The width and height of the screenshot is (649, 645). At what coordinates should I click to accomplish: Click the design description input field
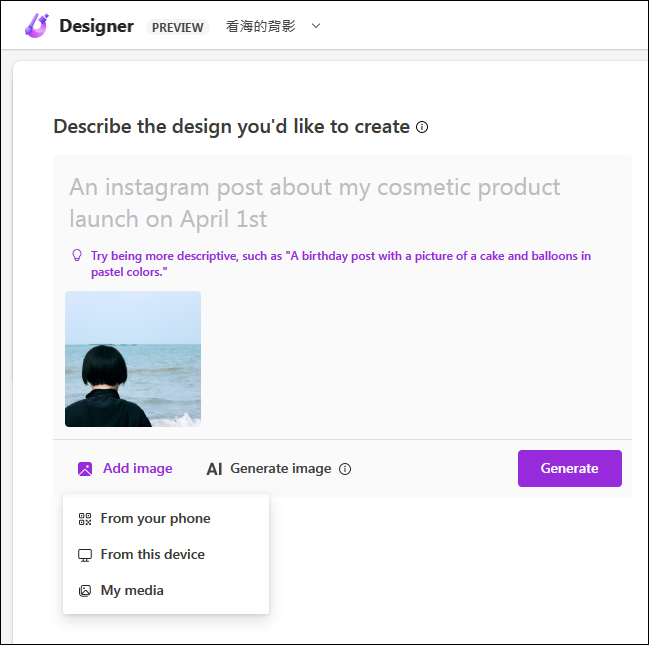[342, 203]
